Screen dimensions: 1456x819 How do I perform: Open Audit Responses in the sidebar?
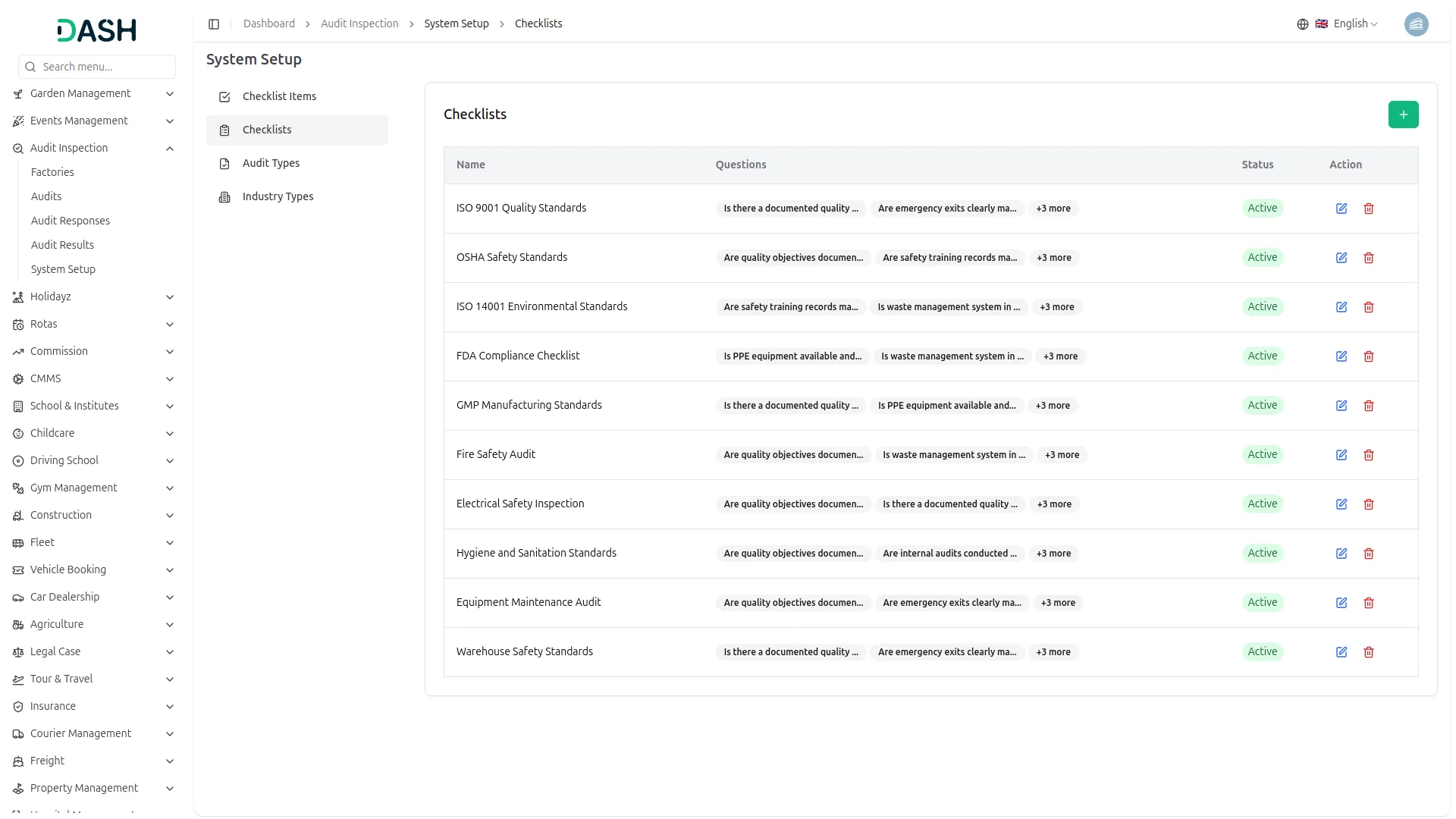70,221
